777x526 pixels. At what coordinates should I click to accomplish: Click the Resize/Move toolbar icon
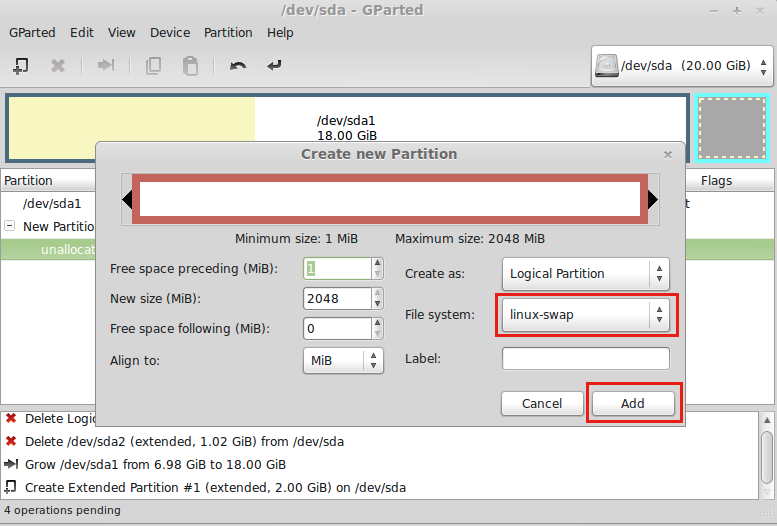click(x=105, y=66)
